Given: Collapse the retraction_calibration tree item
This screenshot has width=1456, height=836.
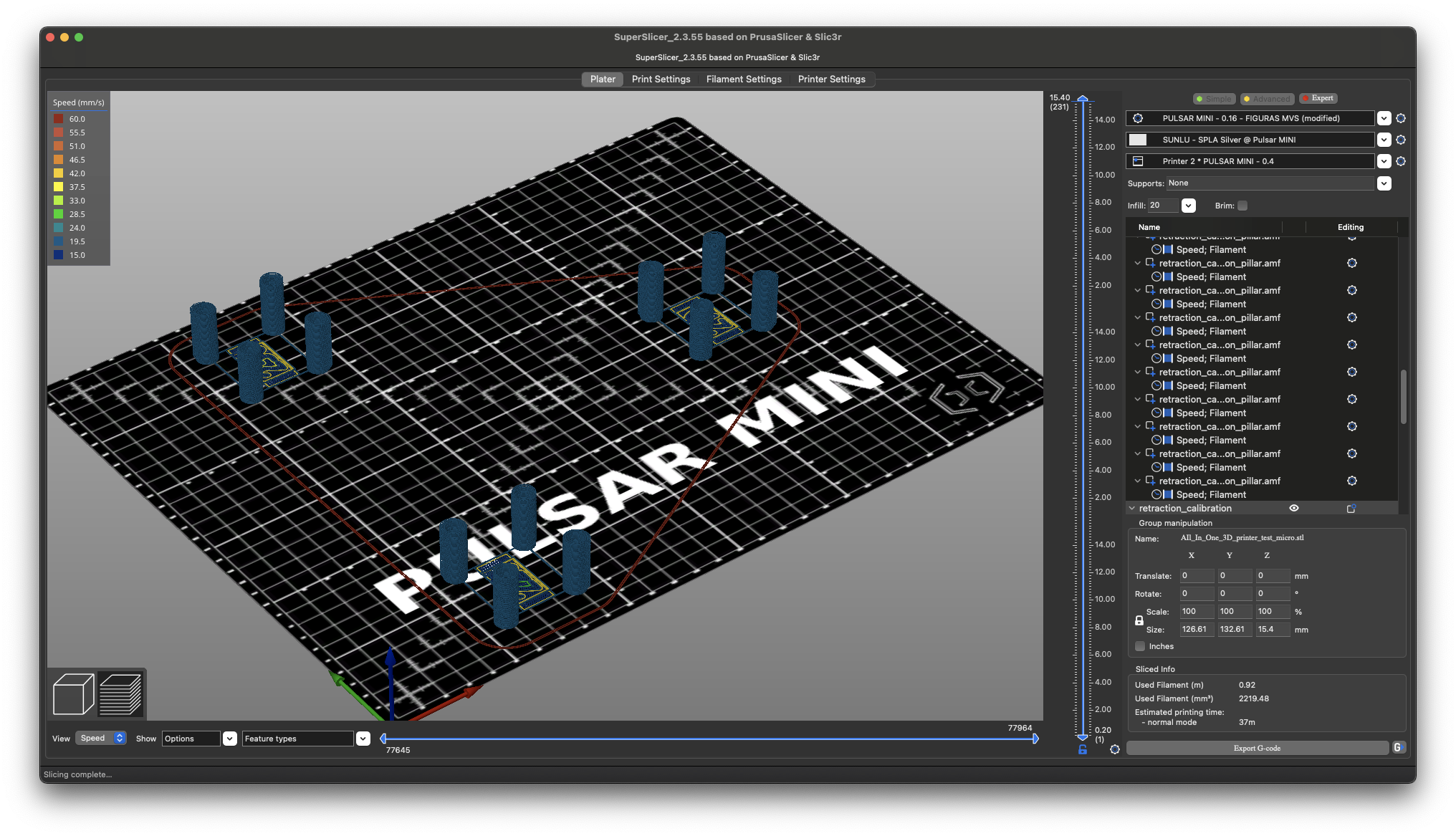Looking at the screenshot, I should click(1132, 508).
